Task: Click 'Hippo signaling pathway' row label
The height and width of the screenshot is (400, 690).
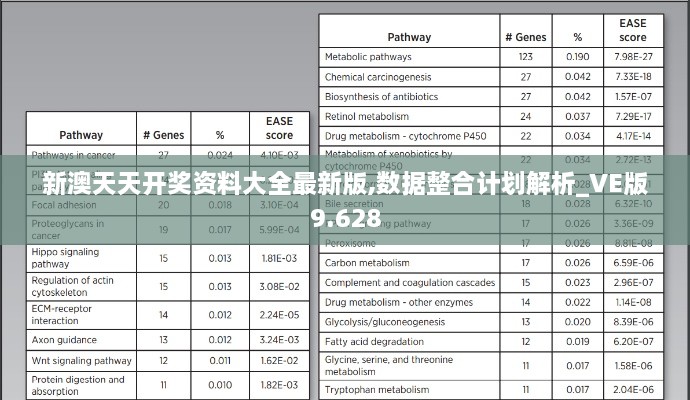Action: coord(65,258)
